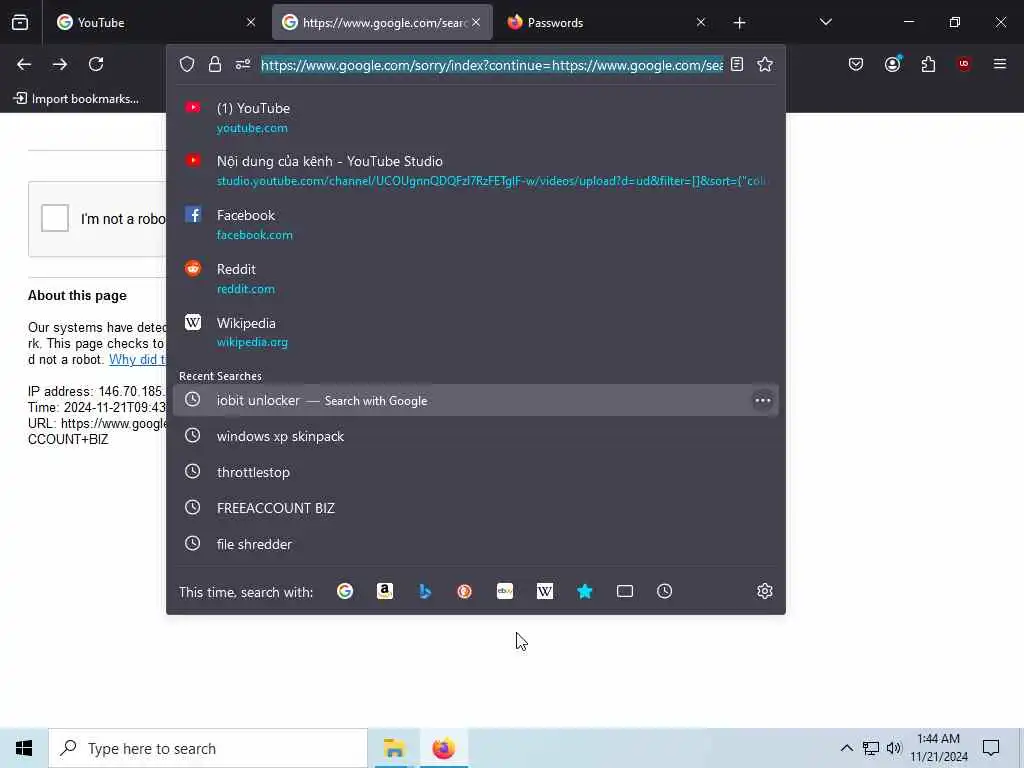Search in History clock shortcut

(664, 591)
